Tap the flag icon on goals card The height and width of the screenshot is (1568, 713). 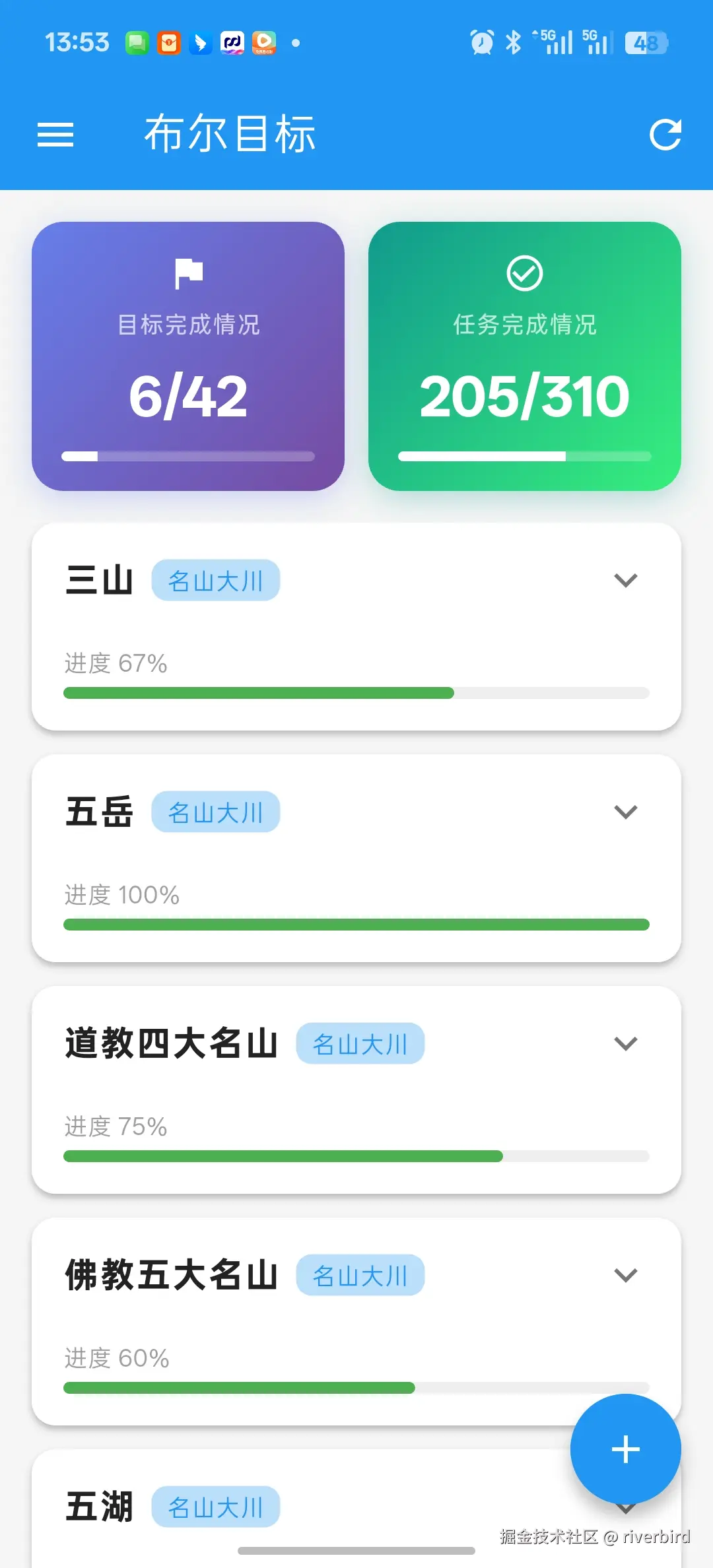click(189, 274)
